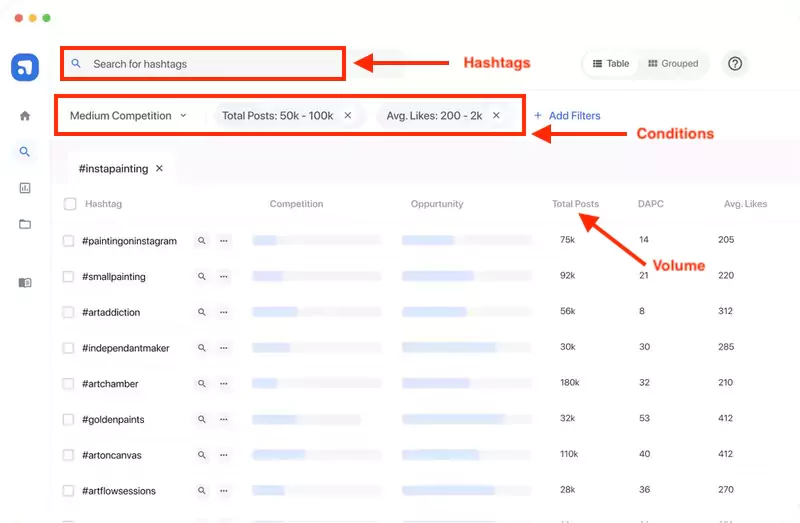The height and width of the screenshot is (523, 800).
Task: Open the app logo home icon
Action: click(x=24, y=67)
